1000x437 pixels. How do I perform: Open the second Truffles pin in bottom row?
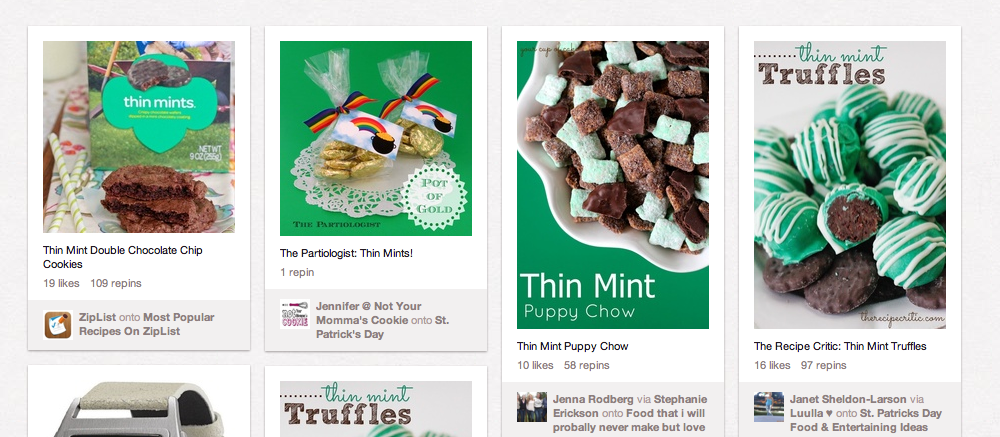point(376,409)
